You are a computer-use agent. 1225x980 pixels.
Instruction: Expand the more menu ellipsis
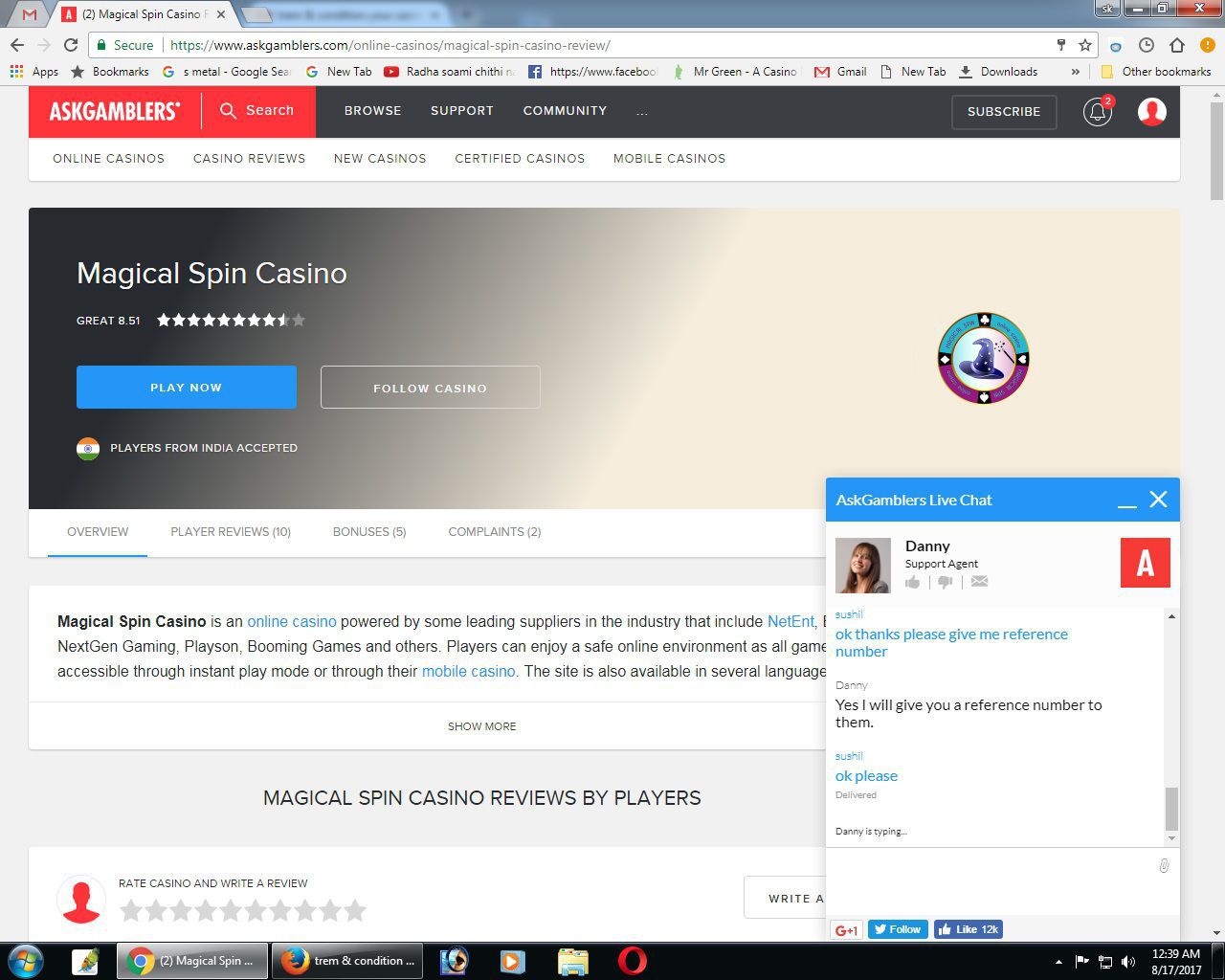pos(642,111)
